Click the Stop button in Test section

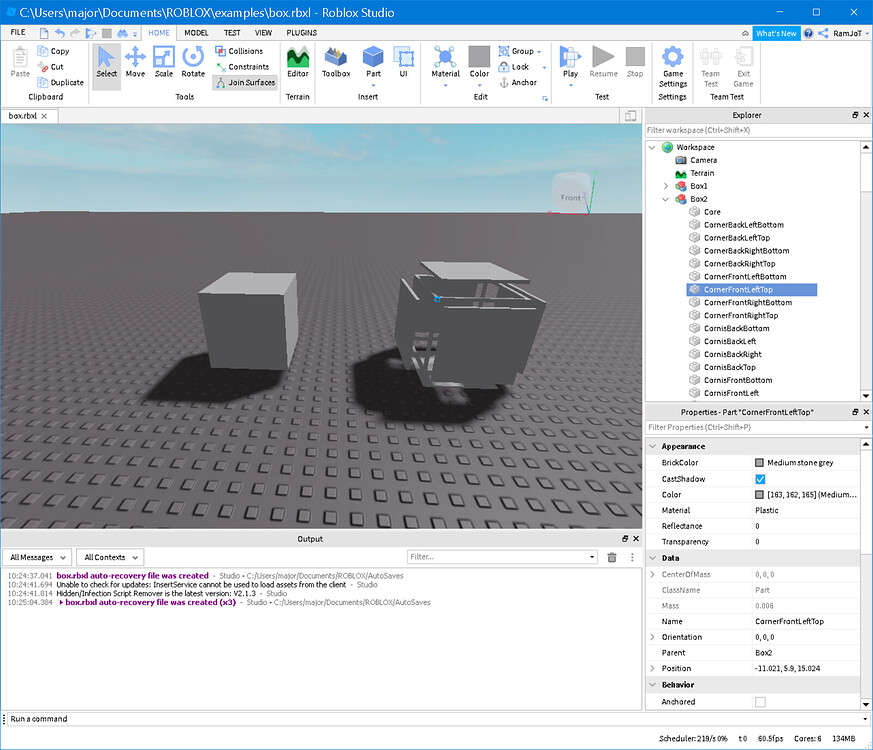tap(633, 58)
